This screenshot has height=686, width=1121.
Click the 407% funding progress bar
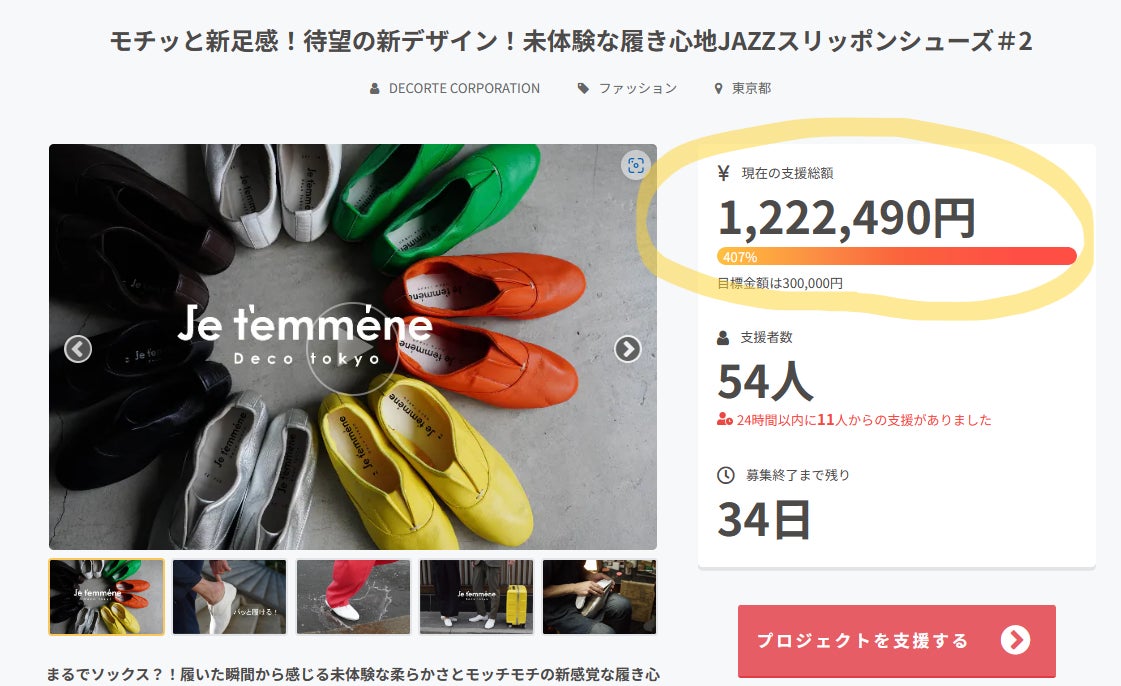coord(896,256)
